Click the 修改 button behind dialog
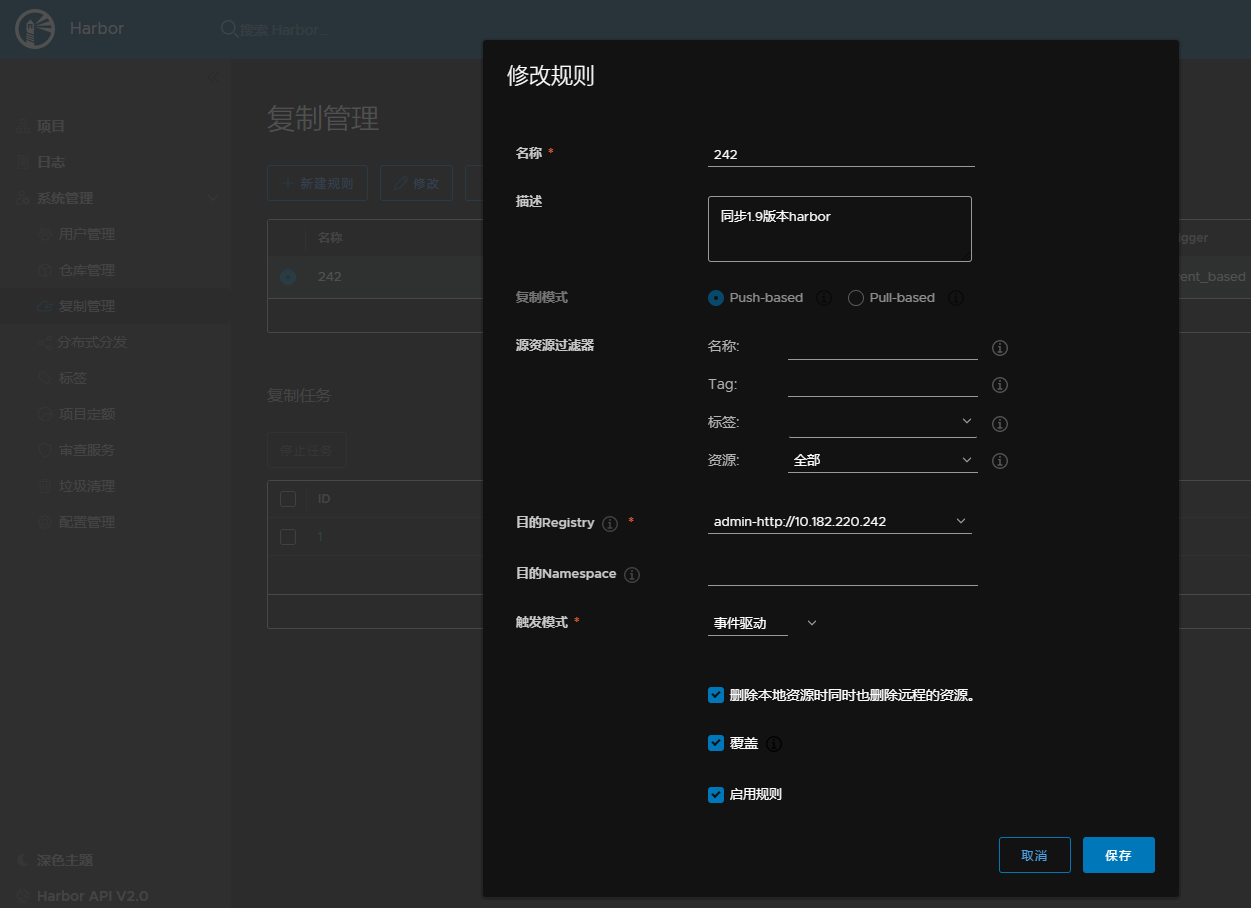 [417, 184]
